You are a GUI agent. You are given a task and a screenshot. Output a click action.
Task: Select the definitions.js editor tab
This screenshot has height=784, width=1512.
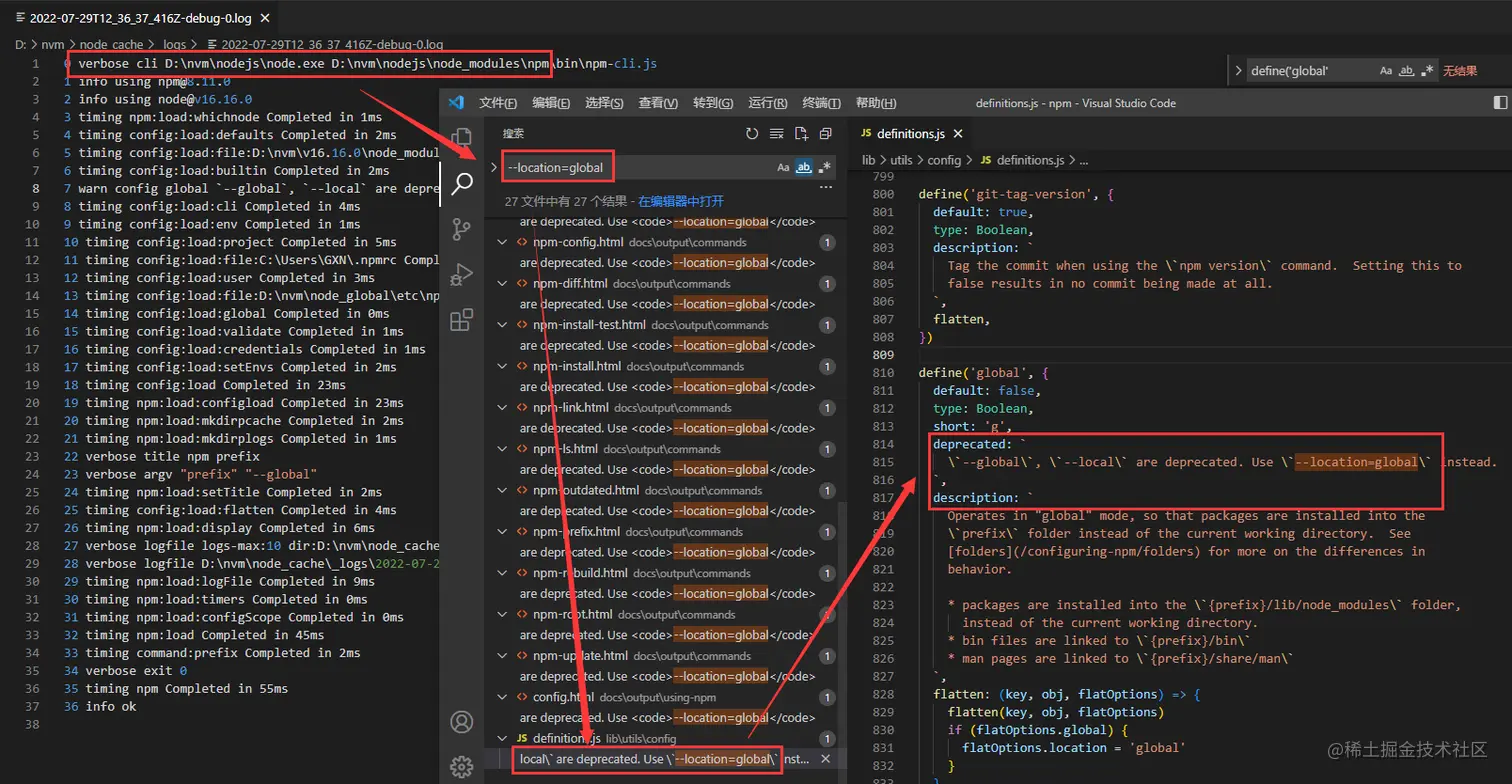(911, 134)
